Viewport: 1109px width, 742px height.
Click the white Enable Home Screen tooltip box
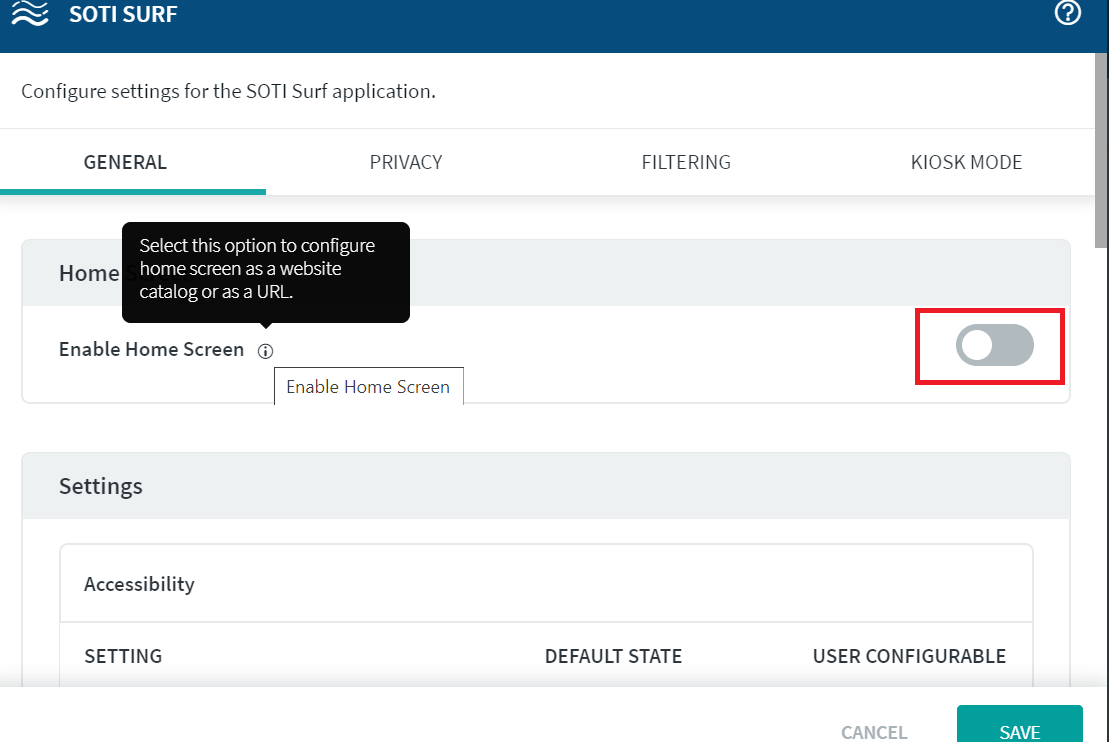pyautogui.click(x=368, y=387)
